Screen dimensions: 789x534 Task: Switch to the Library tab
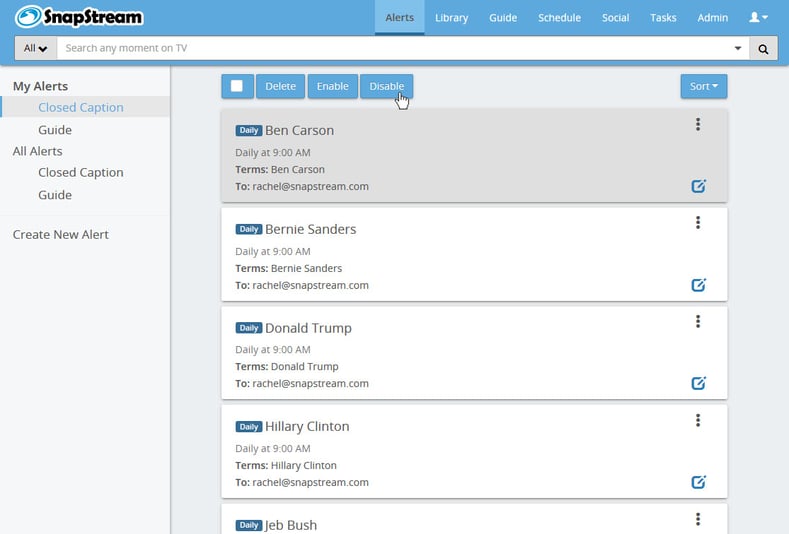click(x=451, y=18)
